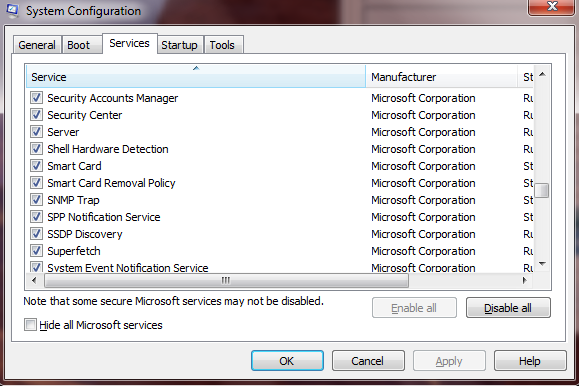The height and width of the screenshot is (386, 579).
Task: Select the SNMP Trap service name
Action: click(x=73, y=200)
